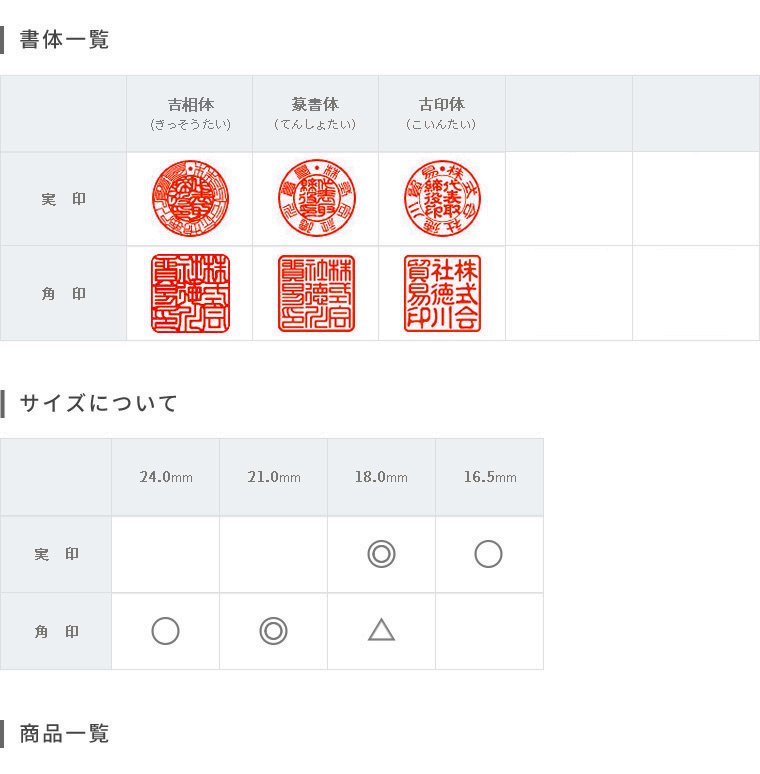The height and width of the screenshot is (774, 760).
Task: Select the square 吉相体 角印 stamp image
Action: 190,293
